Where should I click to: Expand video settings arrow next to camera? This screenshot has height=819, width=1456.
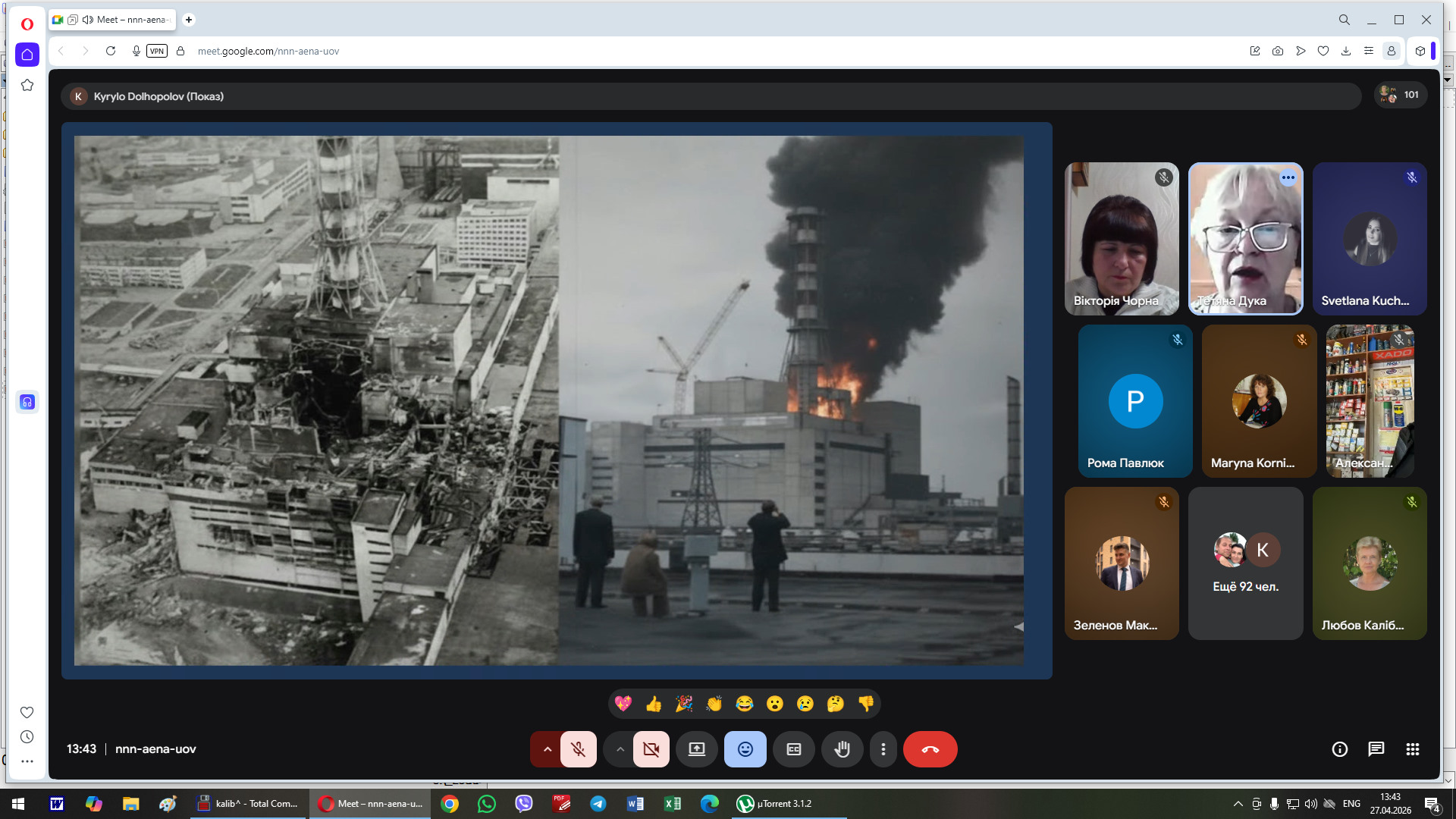(620, 749)
